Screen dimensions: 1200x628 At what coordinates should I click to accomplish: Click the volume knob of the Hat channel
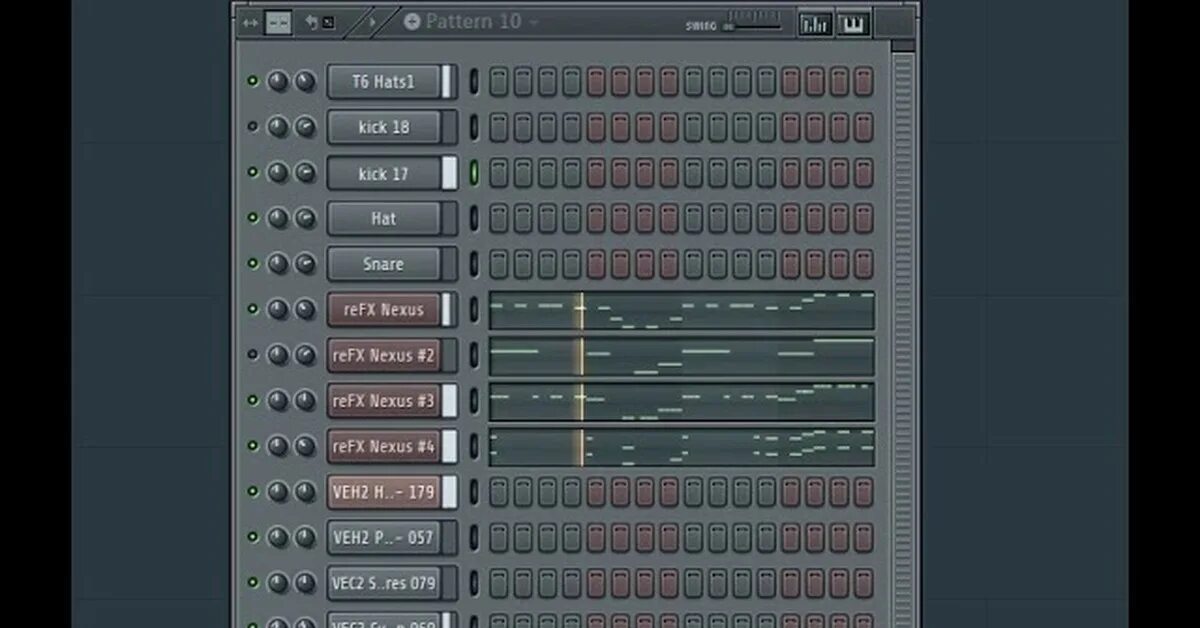(x=305, y=218)
